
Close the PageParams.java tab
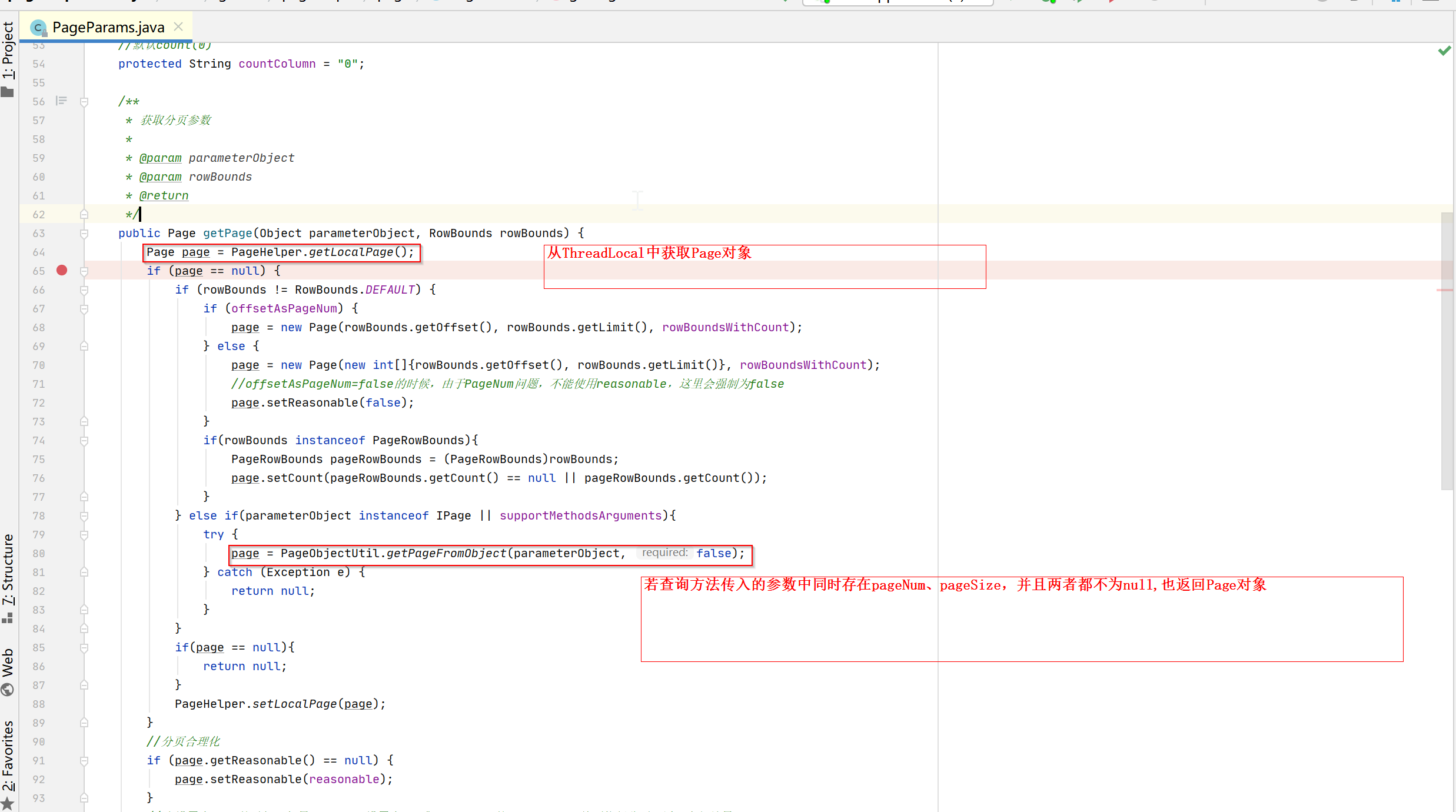click(179, 27)
